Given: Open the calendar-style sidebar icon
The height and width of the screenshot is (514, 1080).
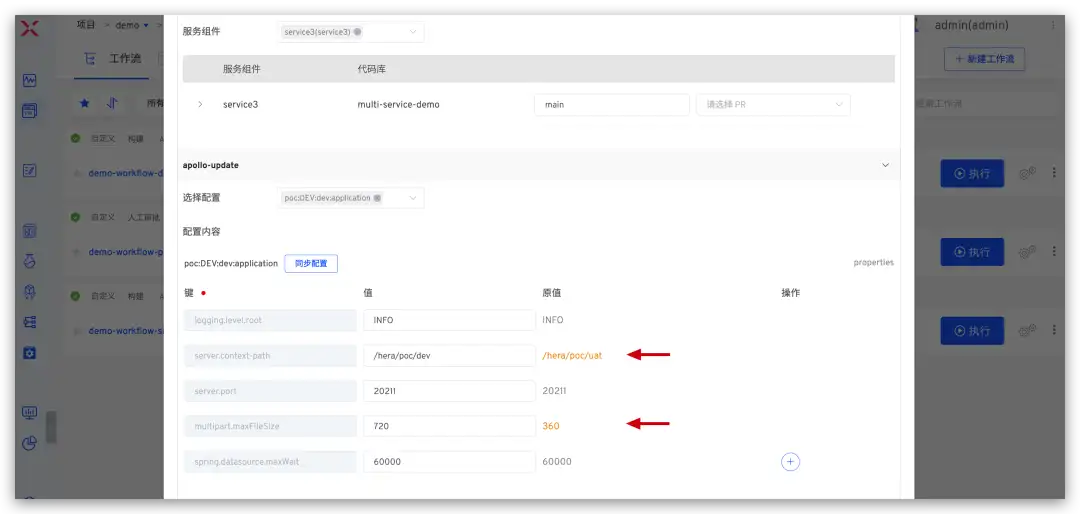Looking at the screenshot, I should click(29, 110).
